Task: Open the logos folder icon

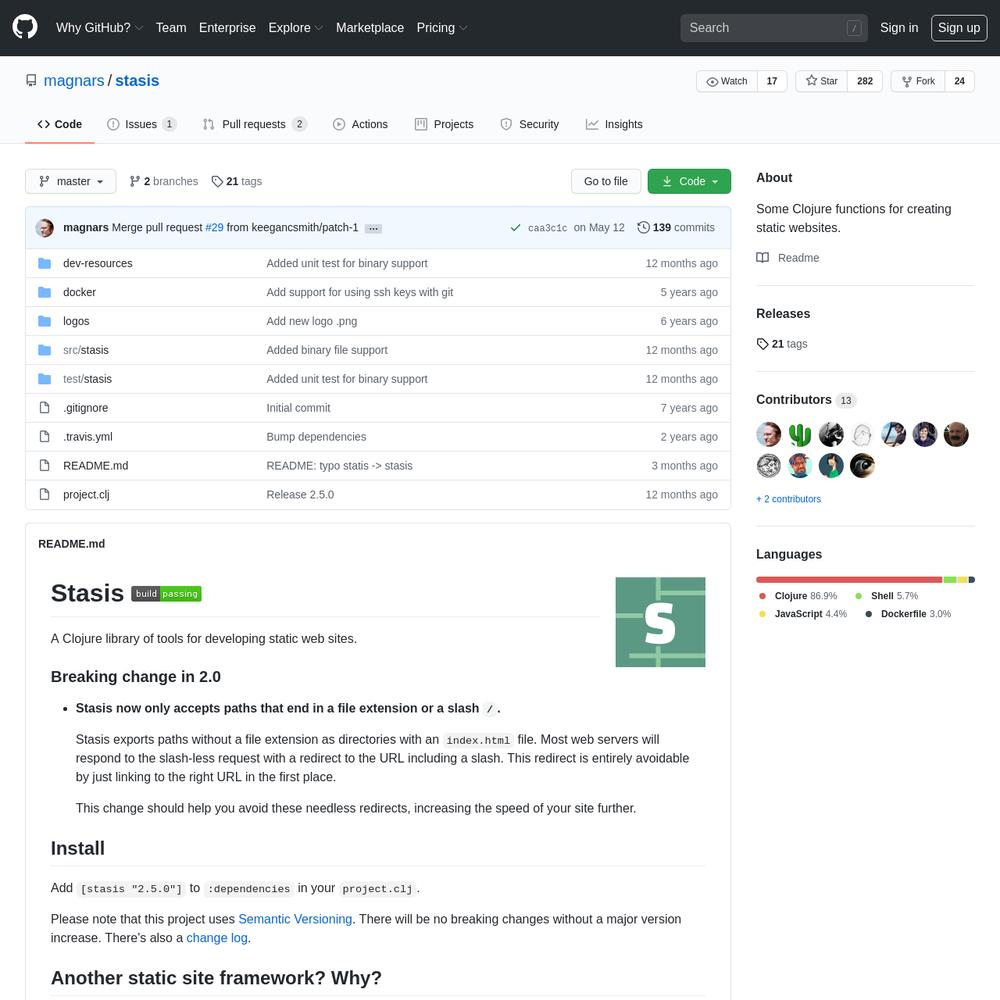Action: click(x=44, y=321)
